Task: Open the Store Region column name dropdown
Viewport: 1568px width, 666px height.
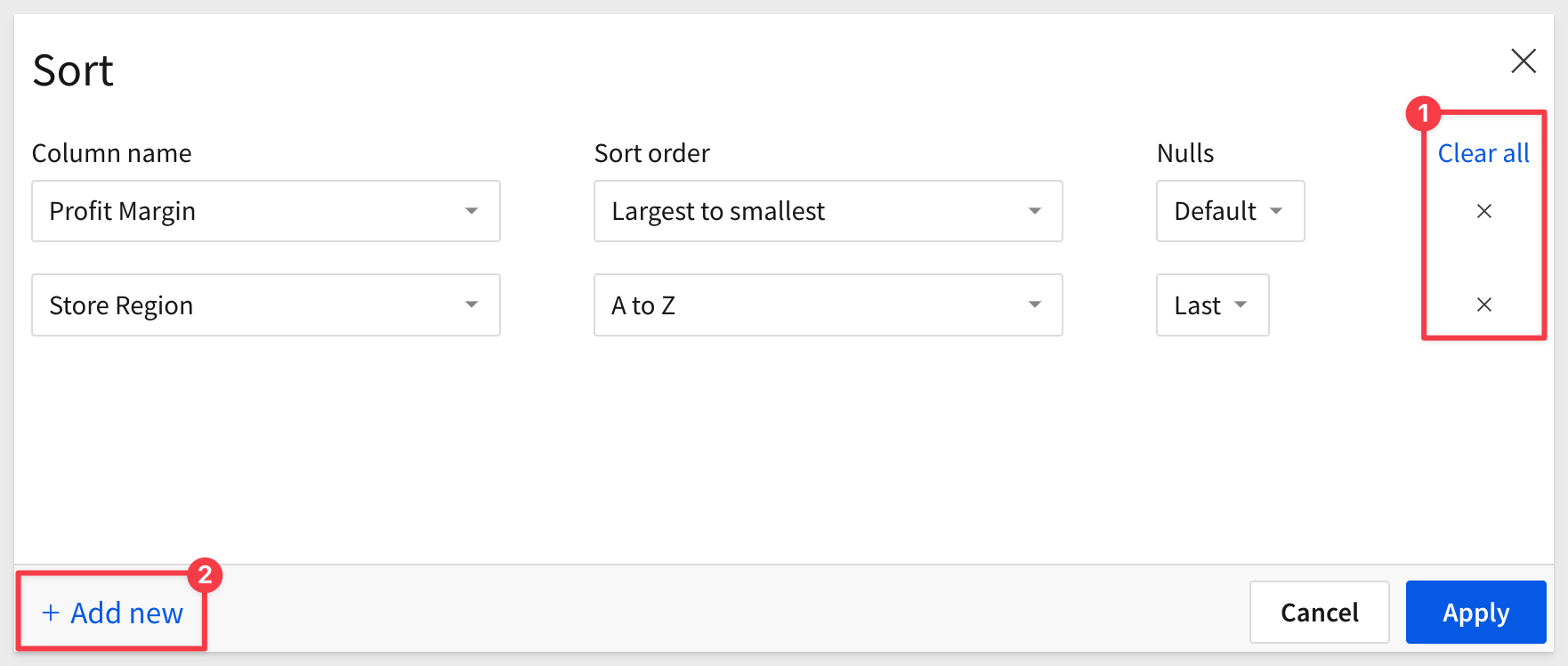Action: [x=266, y=305]
